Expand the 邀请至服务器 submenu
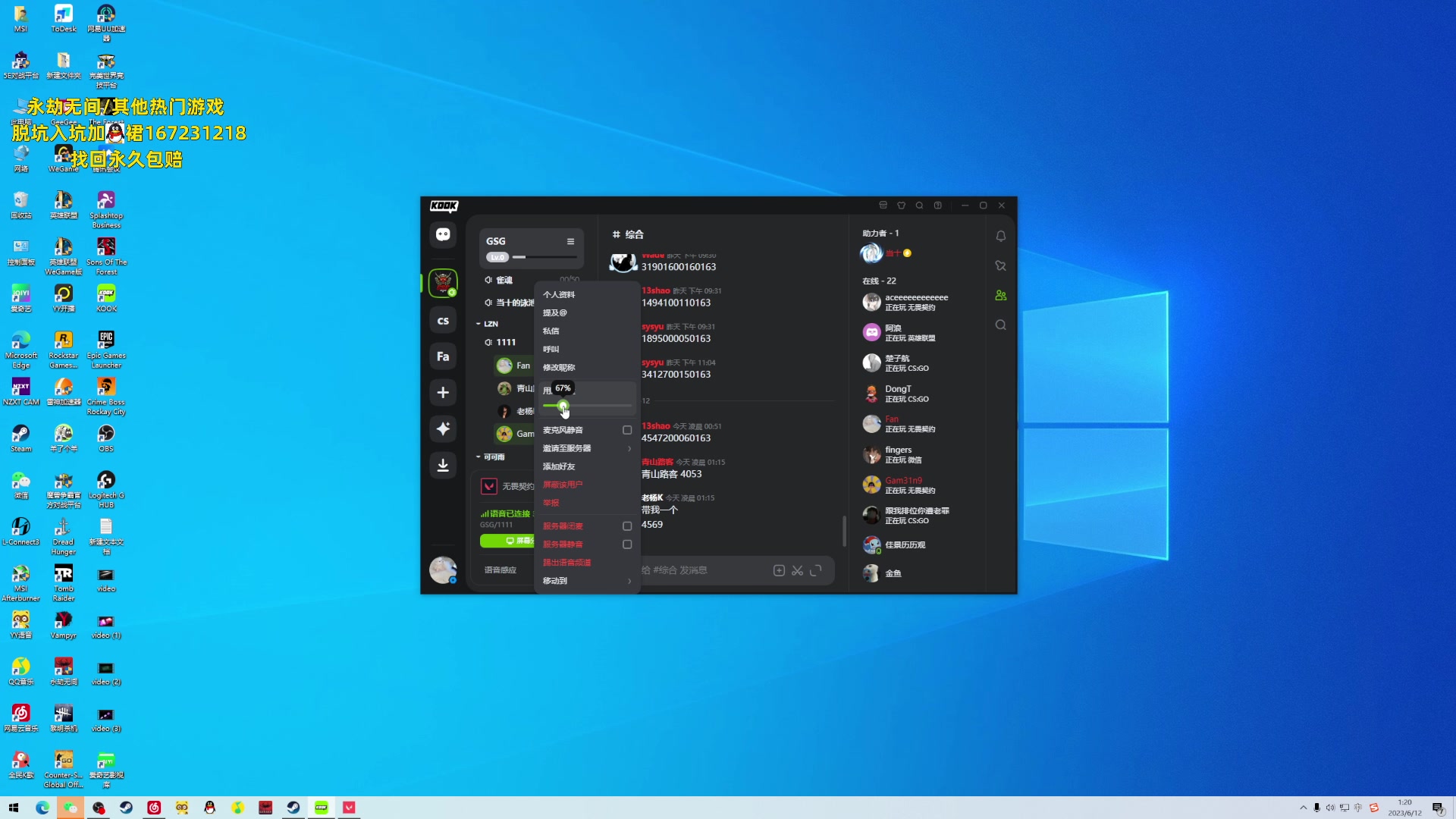Screen dimensions: 1456x819 coord(587,448)
